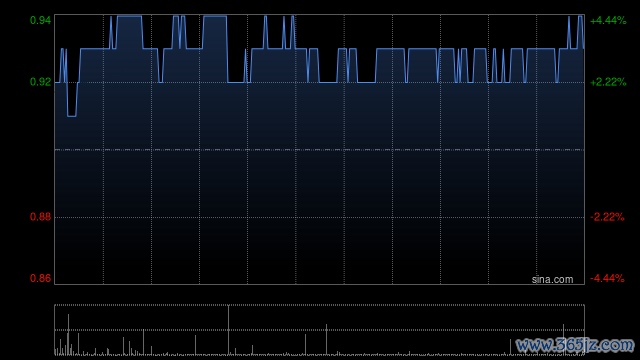Image resolution: width=640 pixels, height=360 pixels.
Task: Click the first volume spike at left of volume panel
Action: point(68,334)
